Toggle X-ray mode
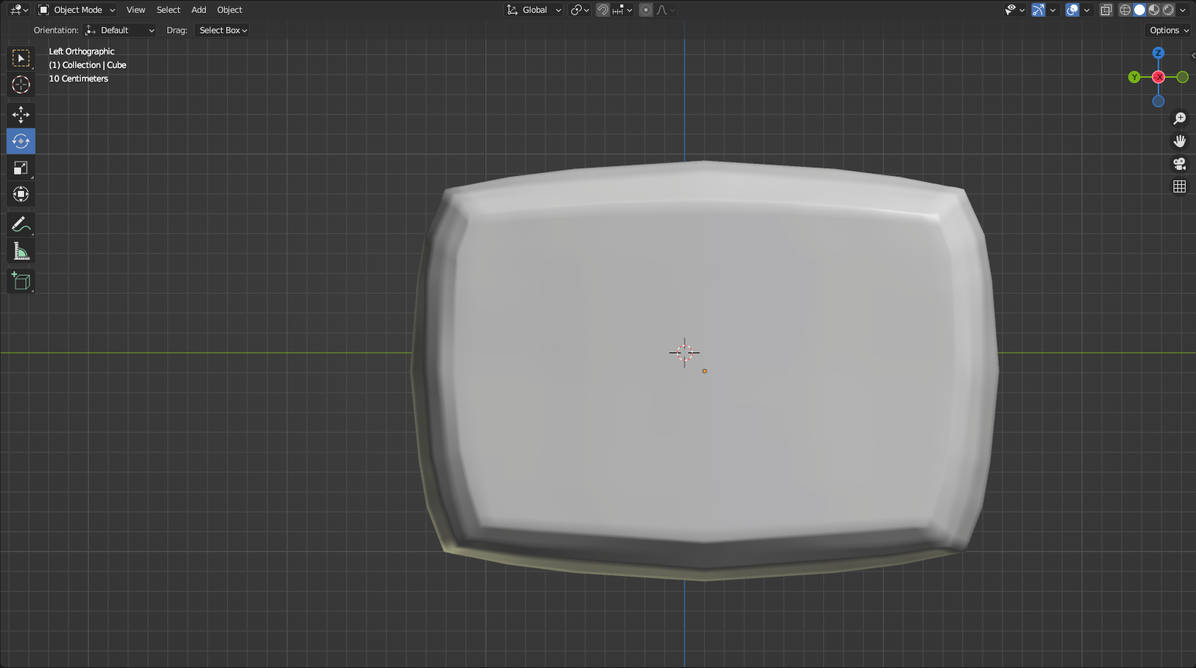The image size is (1196, 668). click(x=1105, y=10)
